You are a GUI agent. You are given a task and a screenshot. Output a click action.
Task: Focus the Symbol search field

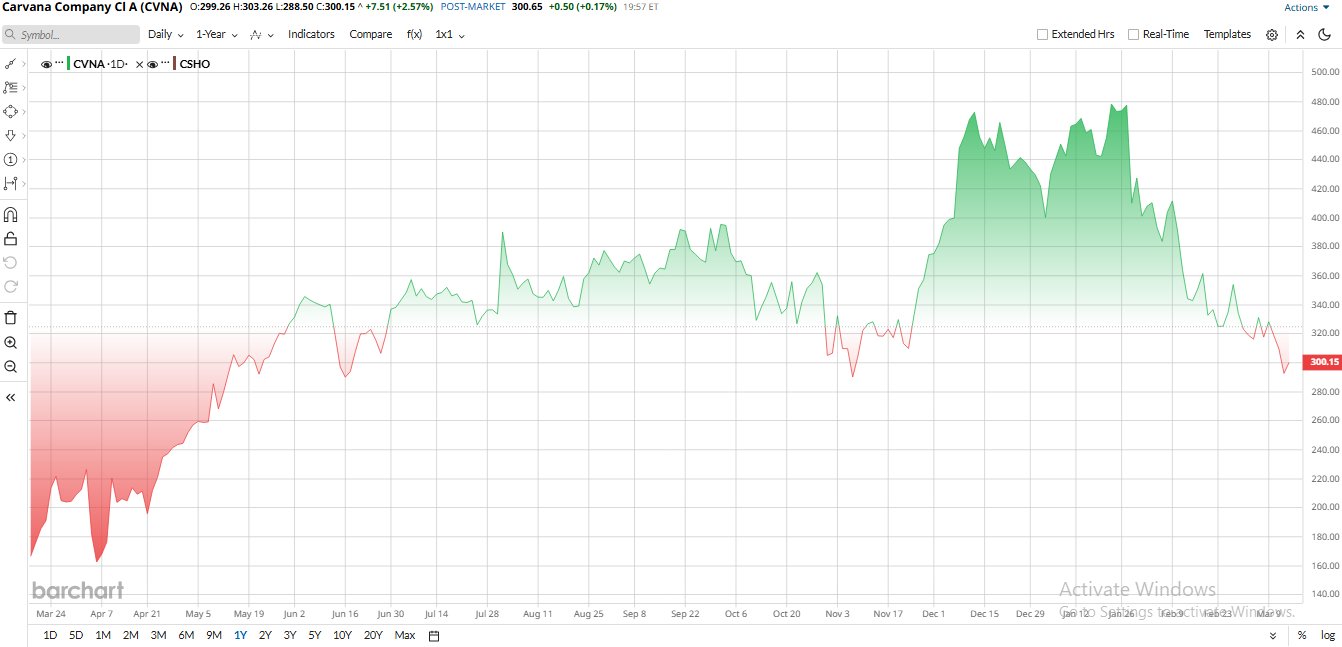70,35
